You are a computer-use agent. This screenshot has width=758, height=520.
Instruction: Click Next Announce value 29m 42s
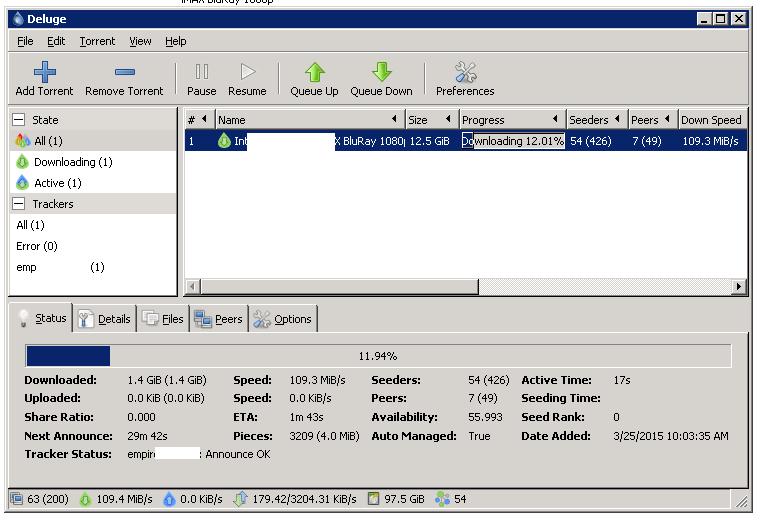coord(147,435)
